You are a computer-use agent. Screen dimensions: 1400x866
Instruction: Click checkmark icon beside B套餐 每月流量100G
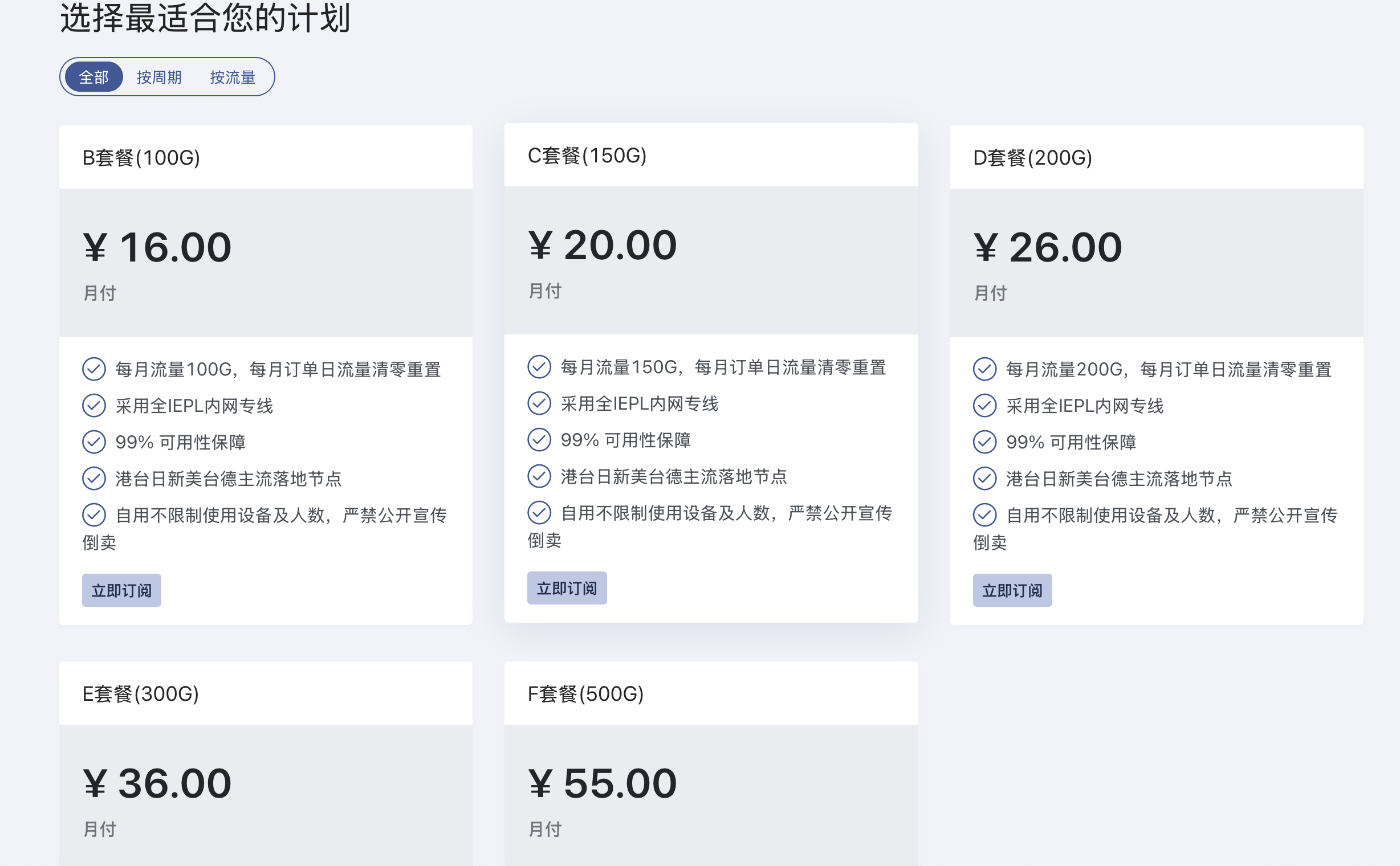pos(94,369)
